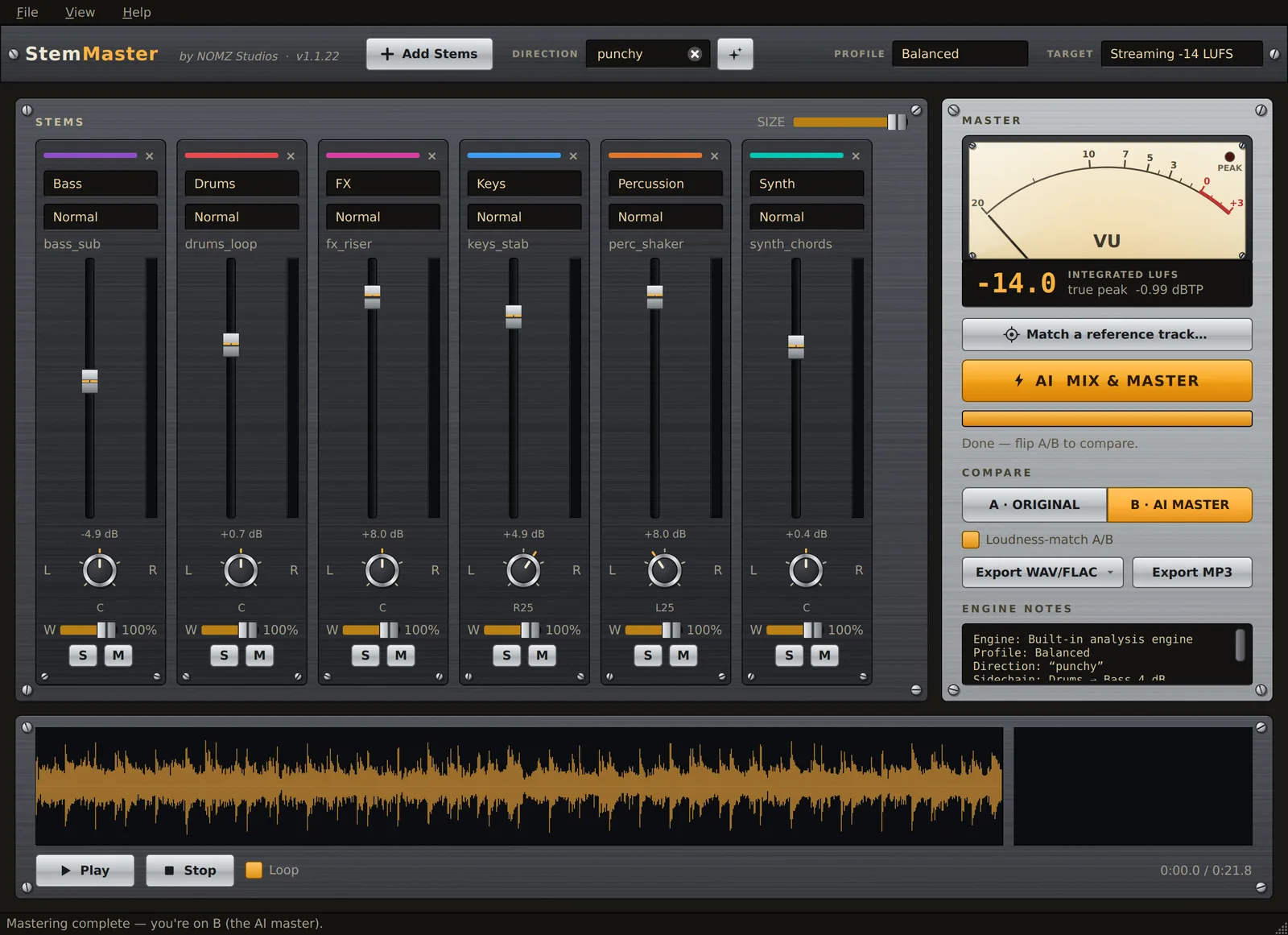Mute the Synth stem
Screen dimensions: 1288x935
[x=824, y=656]
